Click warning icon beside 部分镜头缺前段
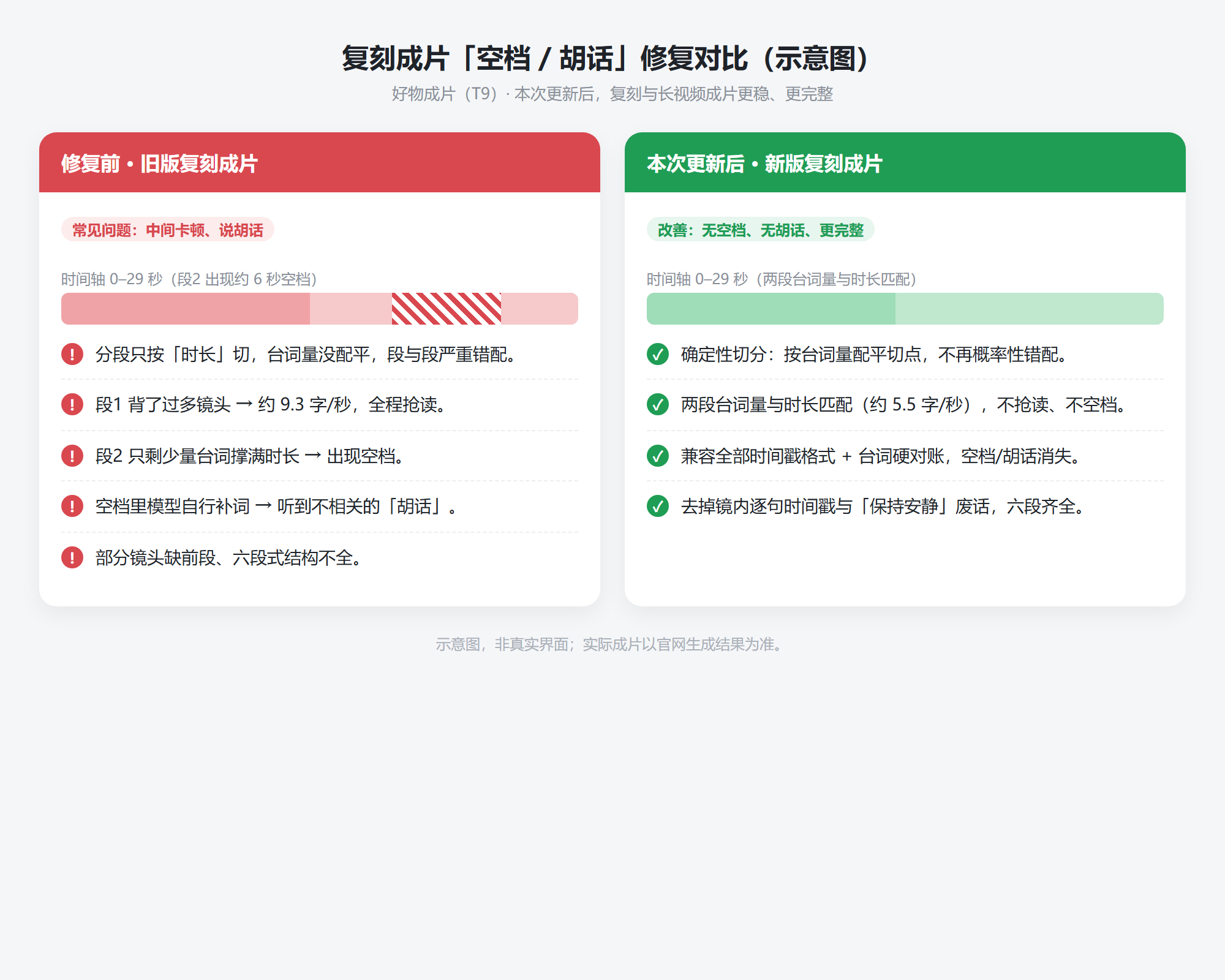Screen dimensions: 1225x980 [x=72, y=557]
